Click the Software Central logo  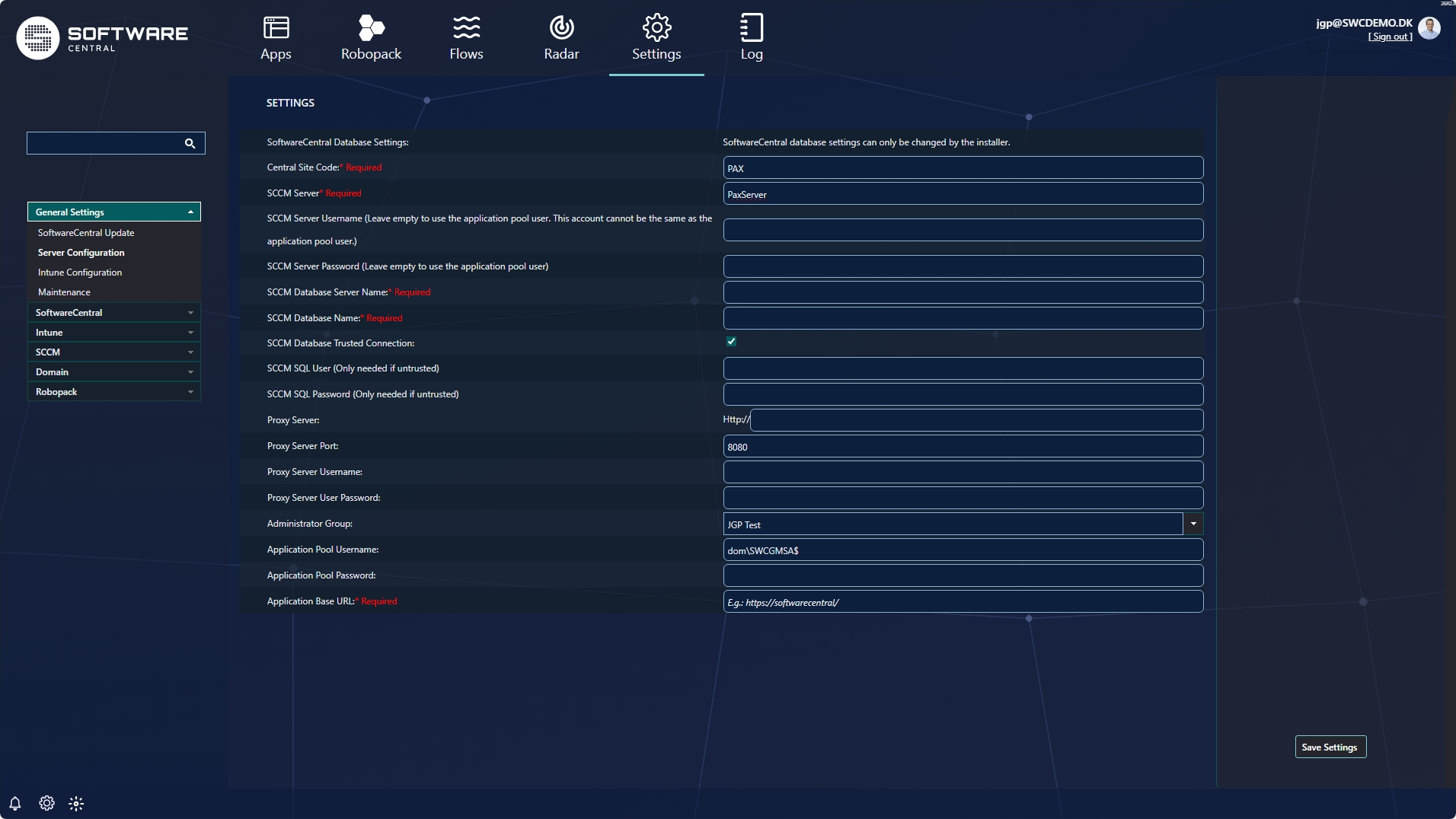tap(102, 37)
